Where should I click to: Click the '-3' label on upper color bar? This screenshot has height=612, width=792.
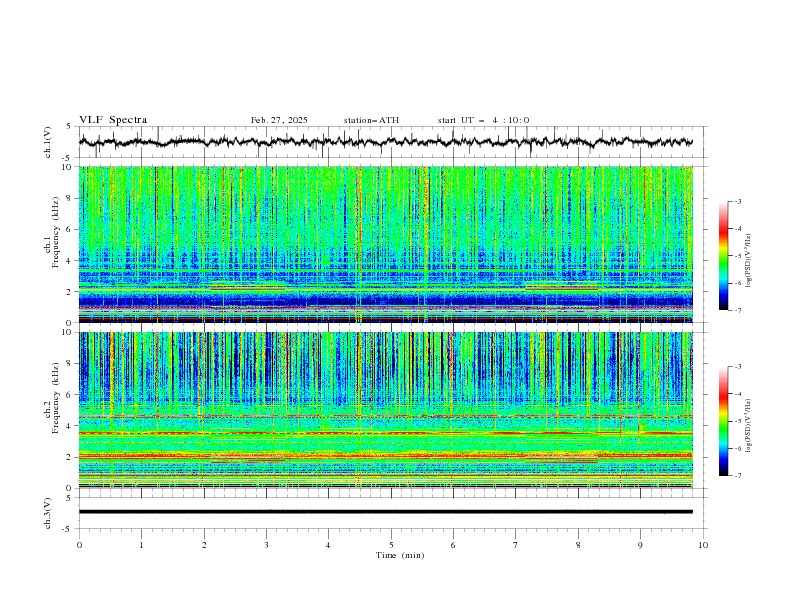click(737, 201)
